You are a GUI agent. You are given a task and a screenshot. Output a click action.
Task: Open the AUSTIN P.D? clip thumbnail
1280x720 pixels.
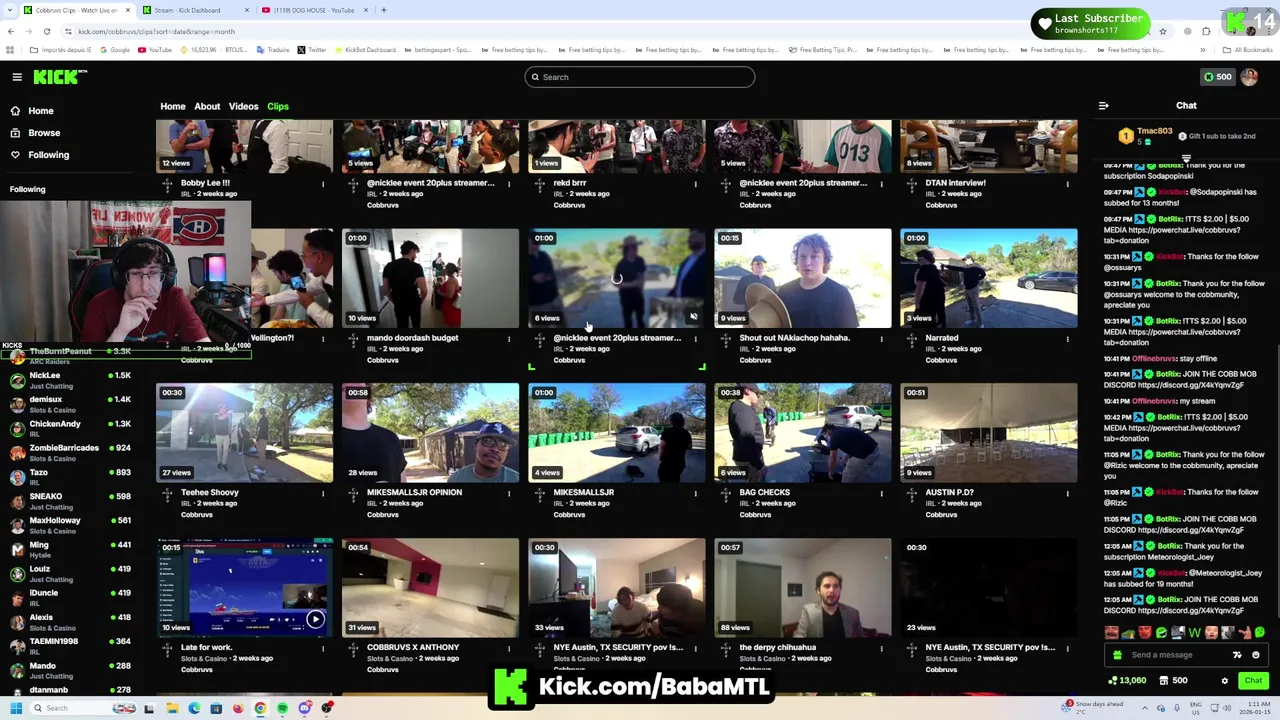click(988, 433)
